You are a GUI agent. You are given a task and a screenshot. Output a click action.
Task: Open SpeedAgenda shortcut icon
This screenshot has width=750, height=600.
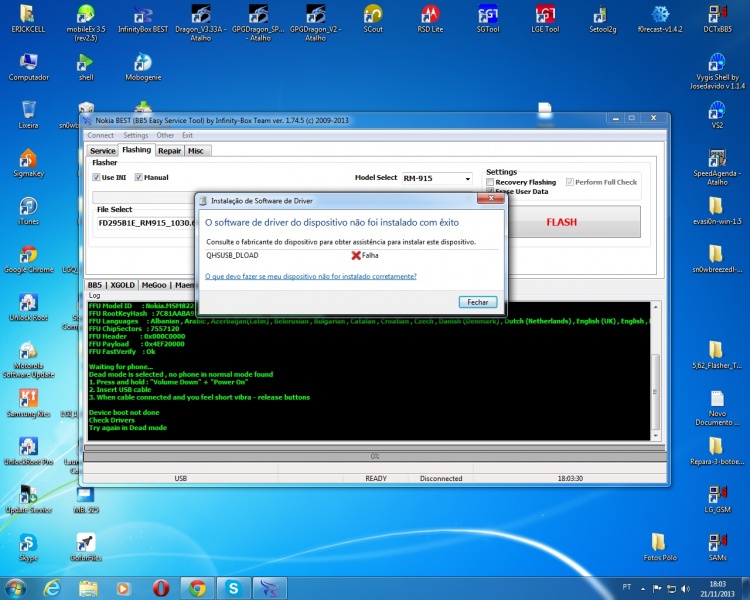point(717,167)
